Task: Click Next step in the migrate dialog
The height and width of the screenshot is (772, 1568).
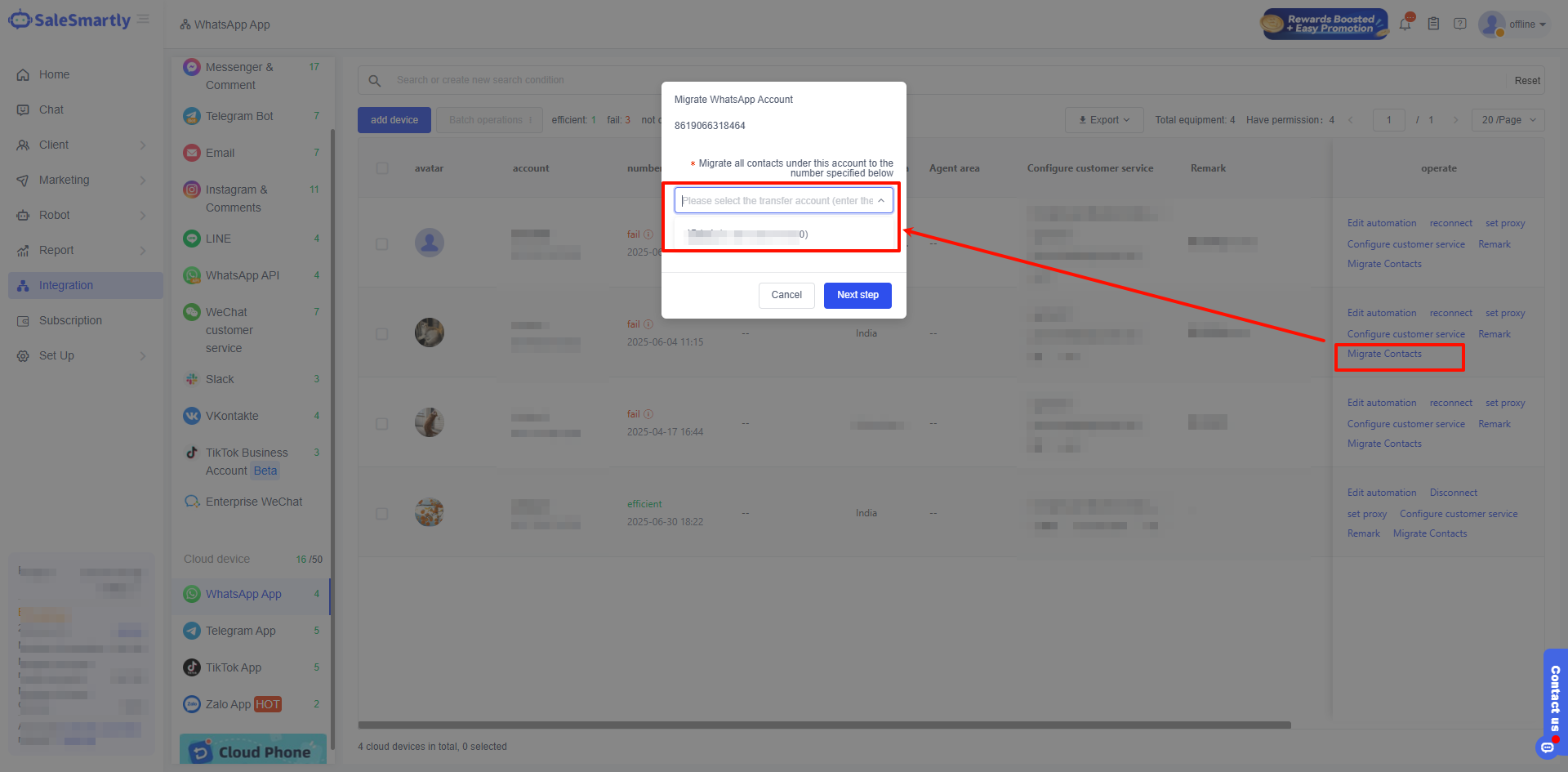Action: click(x=857, y=295)
